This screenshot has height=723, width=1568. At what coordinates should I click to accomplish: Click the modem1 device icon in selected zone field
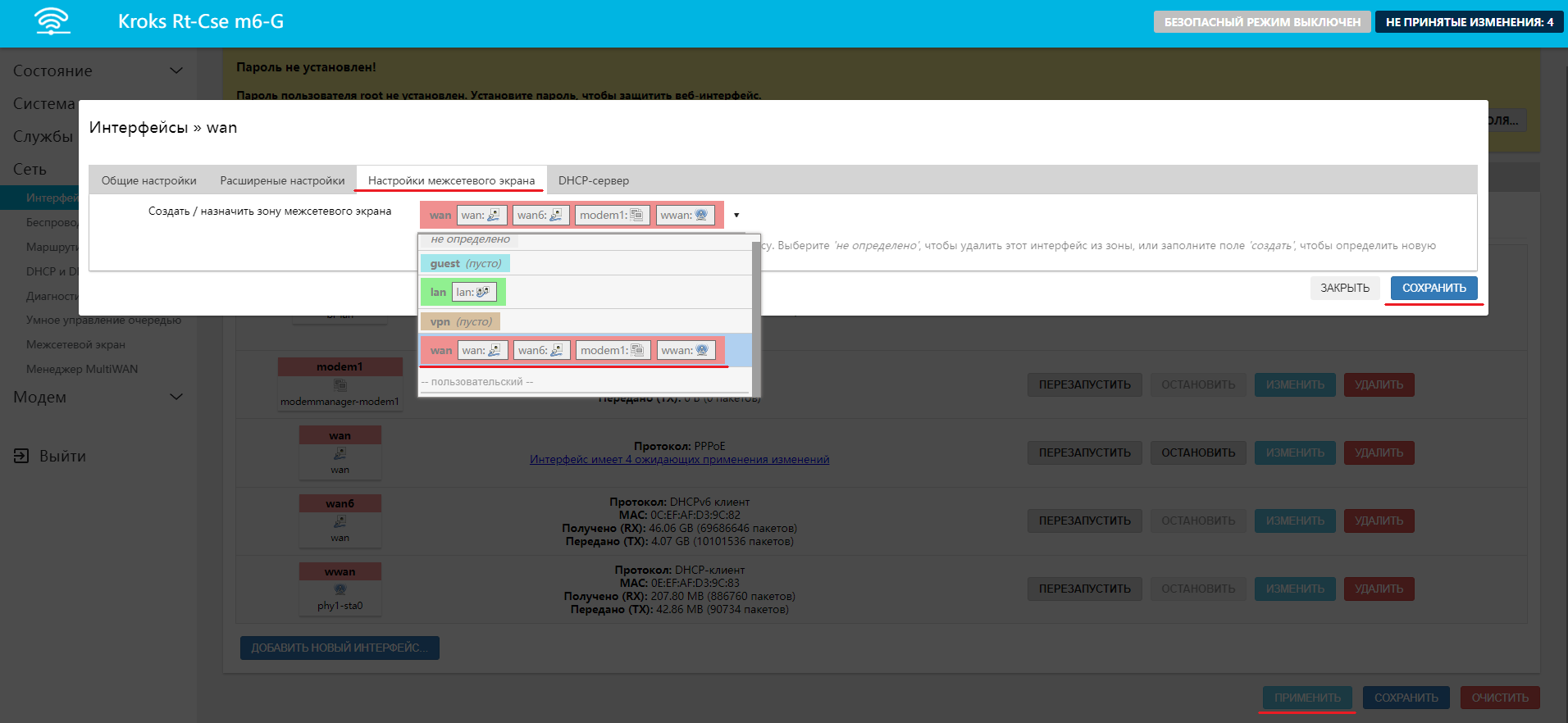[637, 215]
